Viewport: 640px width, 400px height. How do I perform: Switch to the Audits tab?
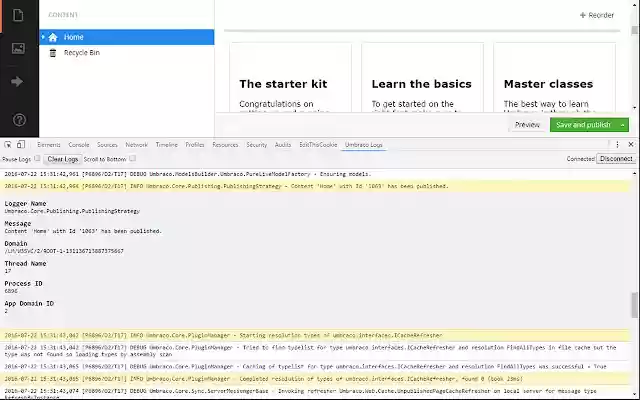click(283, 145)
